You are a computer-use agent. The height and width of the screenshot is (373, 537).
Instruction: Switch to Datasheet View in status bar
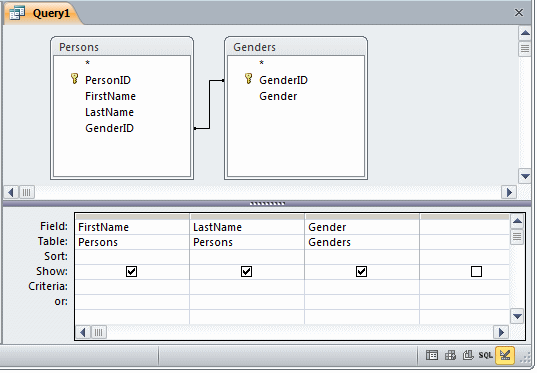pyautogui.click(x=432, y=356)
